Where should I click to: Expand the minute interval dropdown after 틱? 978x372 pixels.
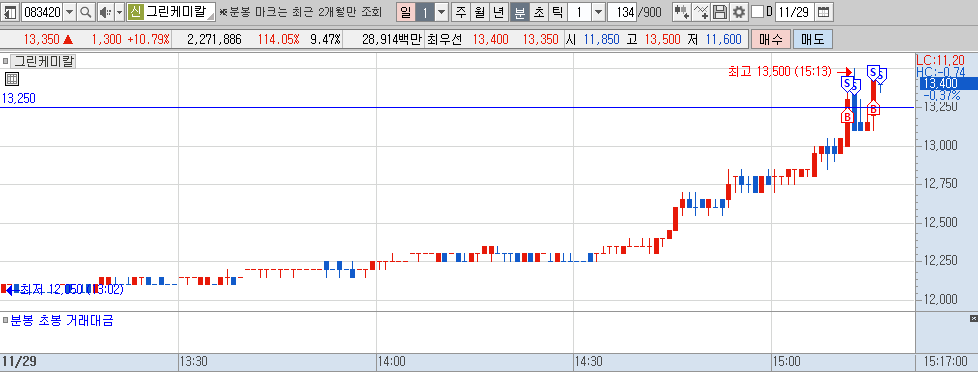(598, 12)
